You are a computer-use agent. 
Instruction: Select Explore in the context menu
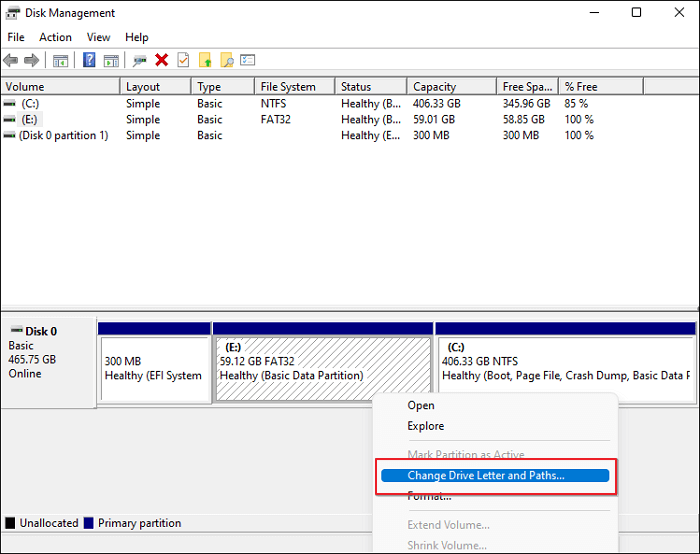(426, 426)
